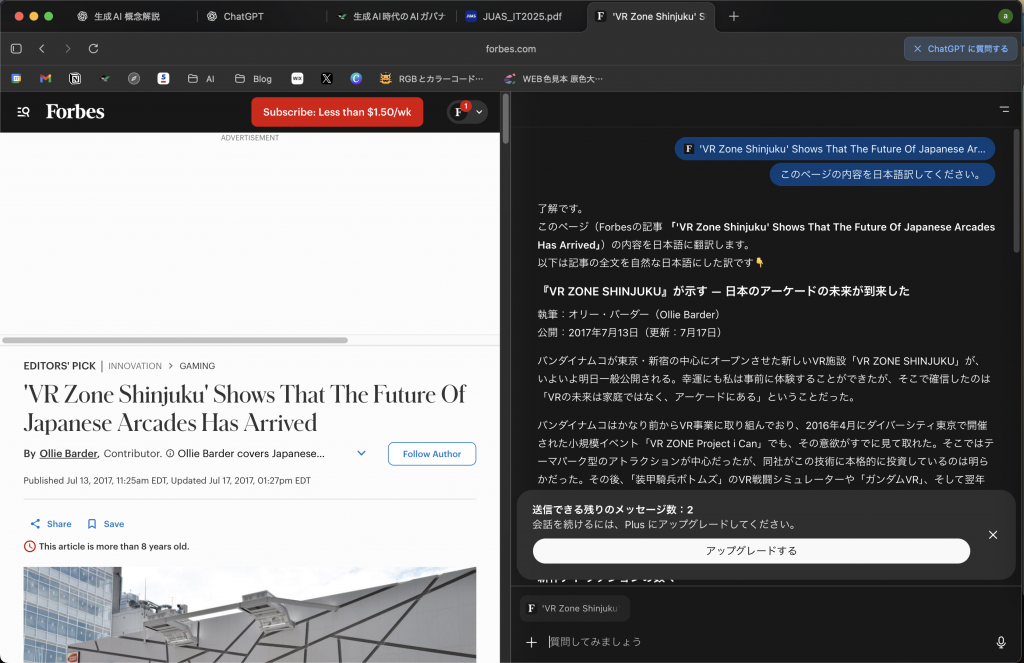Image resolution: width=1024 pixels, height=663 pixels.
Task: Open the Forbes menu and search icon
Action: 23,112
